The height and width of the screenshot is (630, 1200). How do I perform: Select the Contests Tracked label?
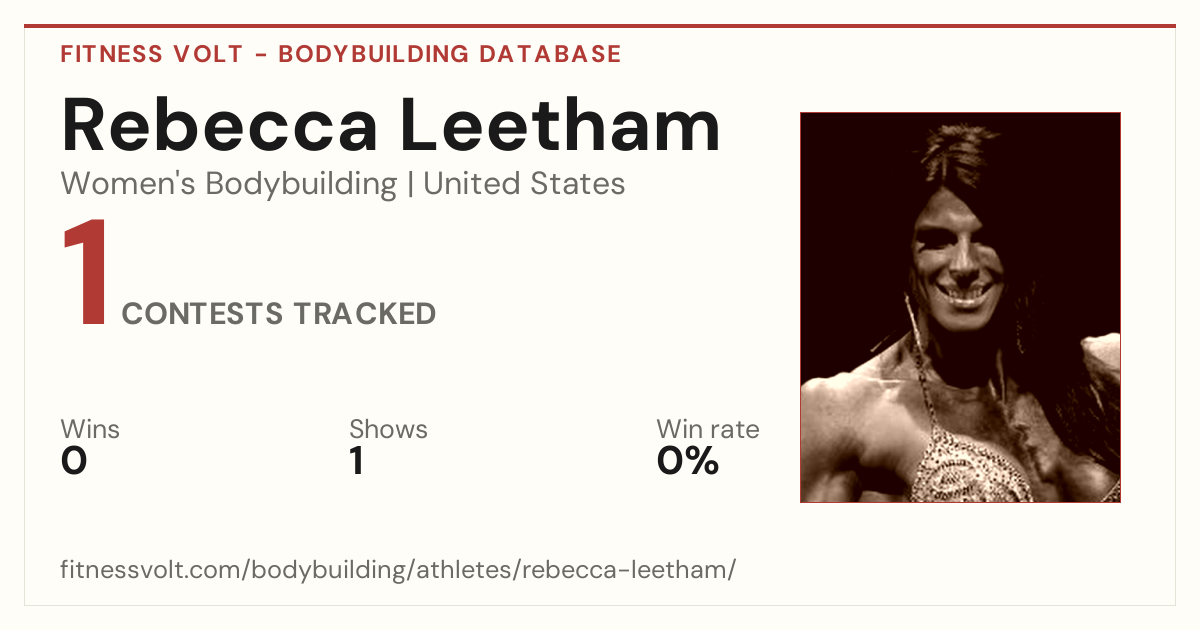click(x=279, y=314)
